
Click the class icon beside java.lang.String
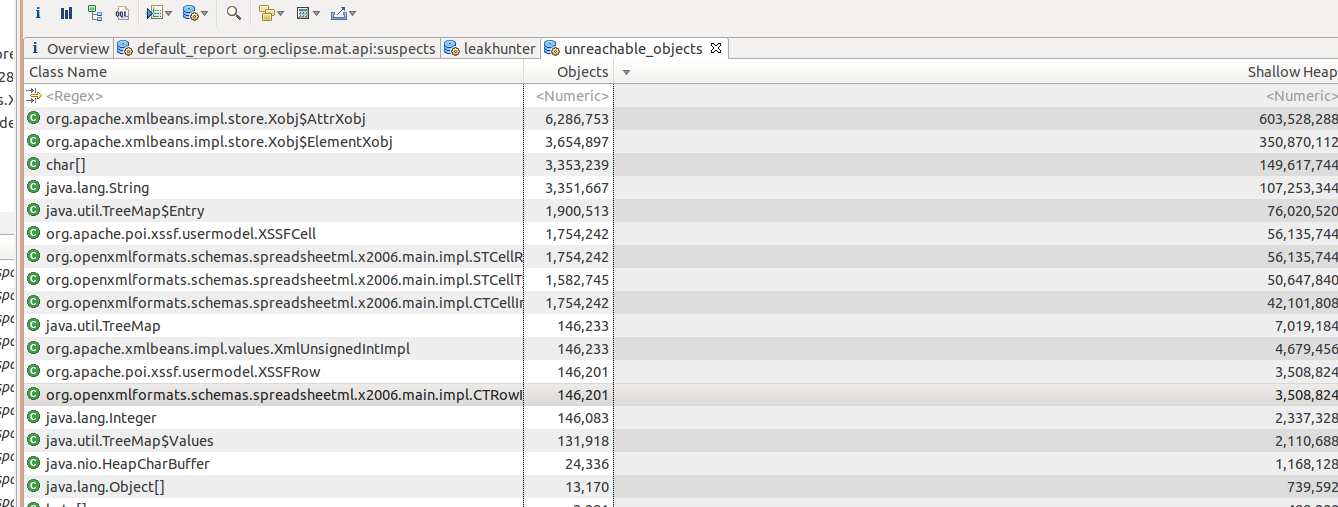(x=33, y=187)
